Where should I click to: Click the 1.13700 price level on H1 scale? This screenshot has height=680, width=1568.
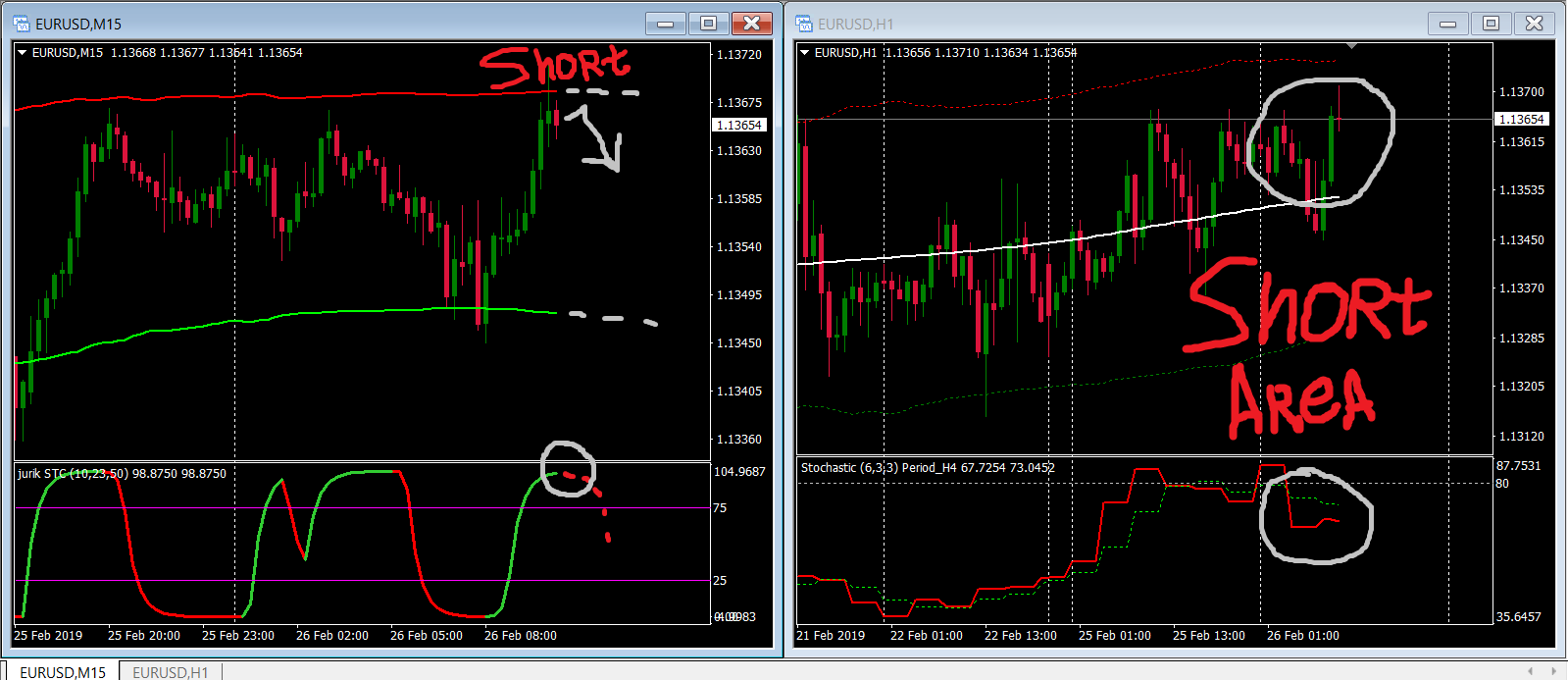pyautogui.click(x=1522, y=92)
